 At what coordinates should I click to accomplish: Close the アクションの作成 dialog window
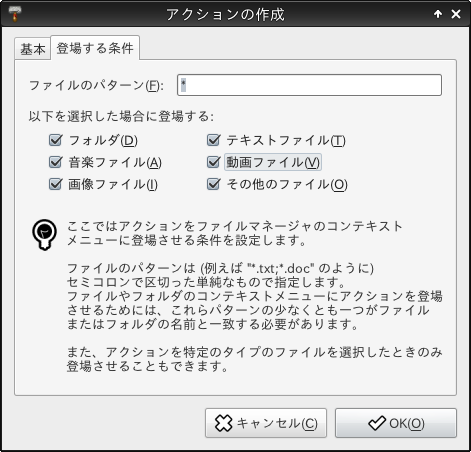(456, 14)
